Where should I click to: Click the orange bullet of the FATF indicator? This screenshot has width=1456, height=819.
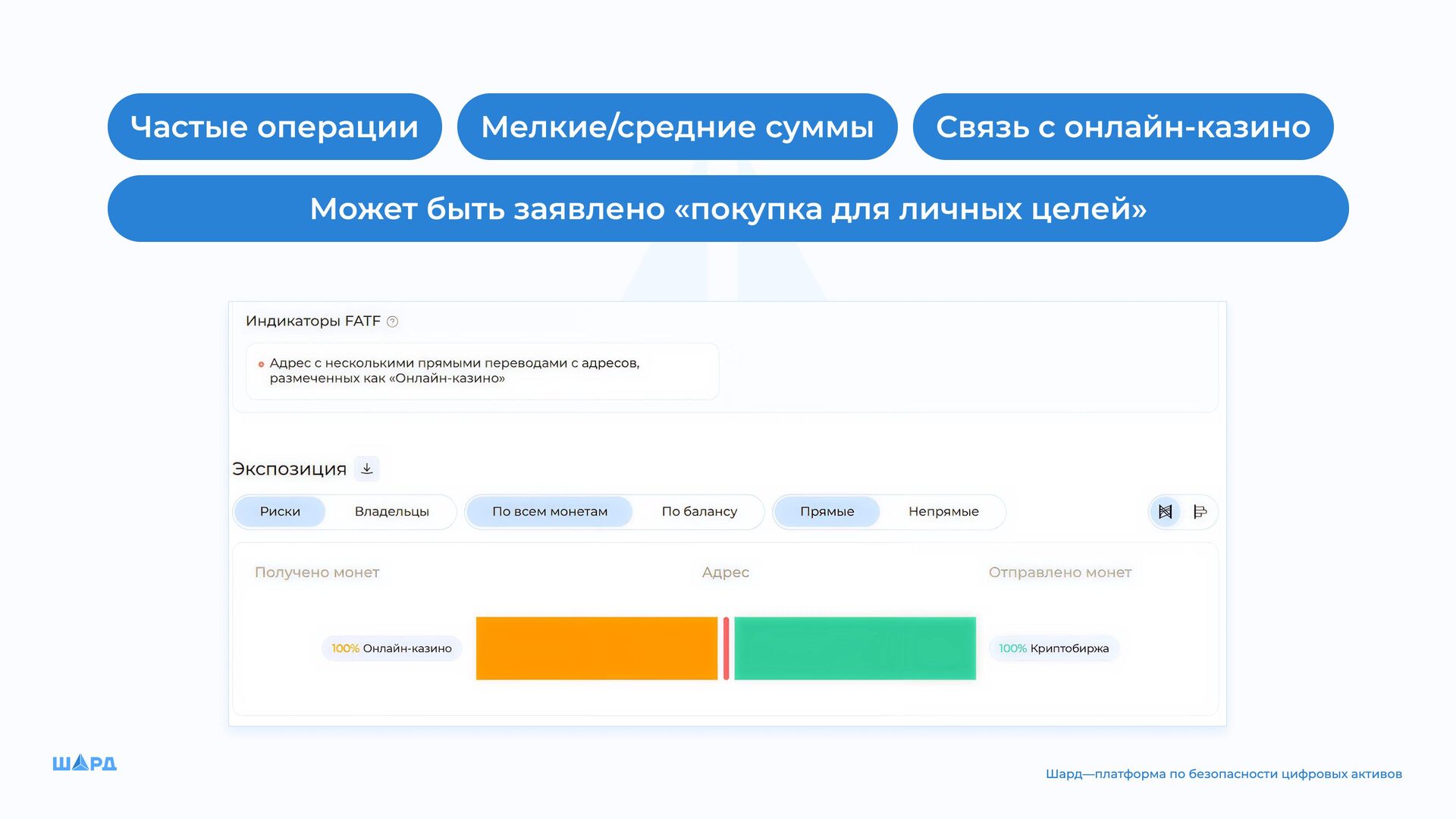click(261, 365)
